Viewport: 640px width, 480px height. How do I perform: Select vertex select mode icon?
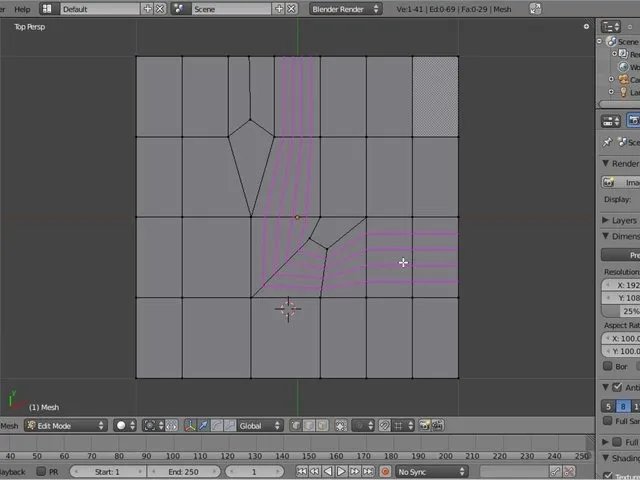[296, 426]
